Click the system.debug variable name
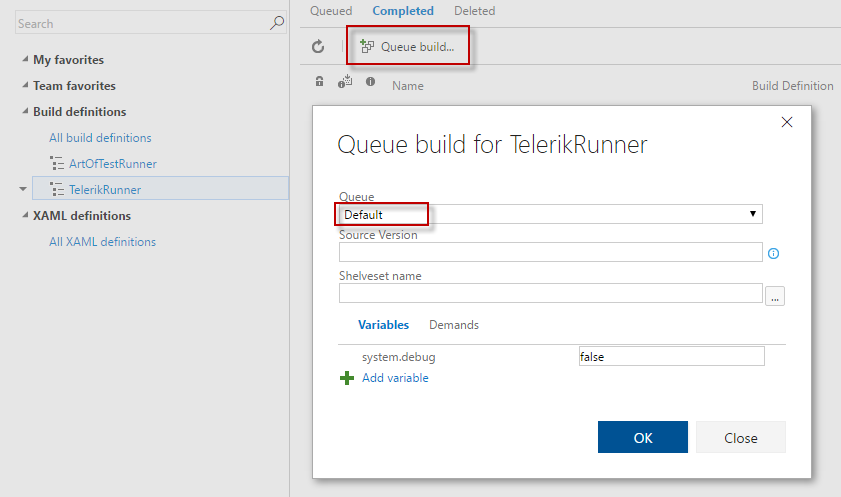 pos(399,357)
